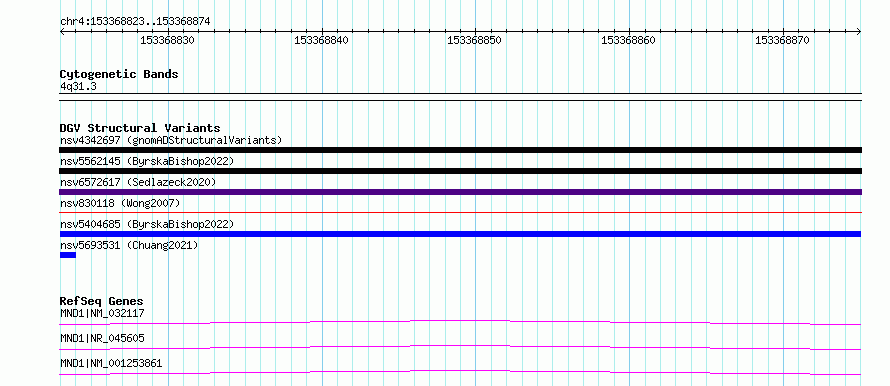Select the magenta NR_045605 transcript line

pyautogui.click(x=460, y=347)
